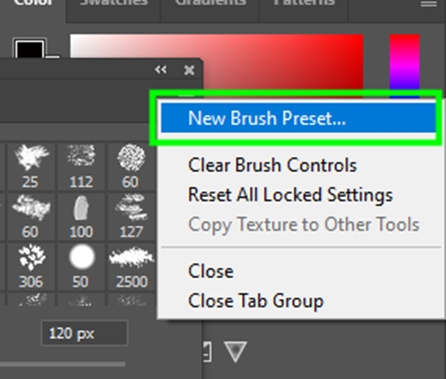Screen dimensions: 446x379
Task: Select Clear Brush Controls option
Action: coord(272,165)
